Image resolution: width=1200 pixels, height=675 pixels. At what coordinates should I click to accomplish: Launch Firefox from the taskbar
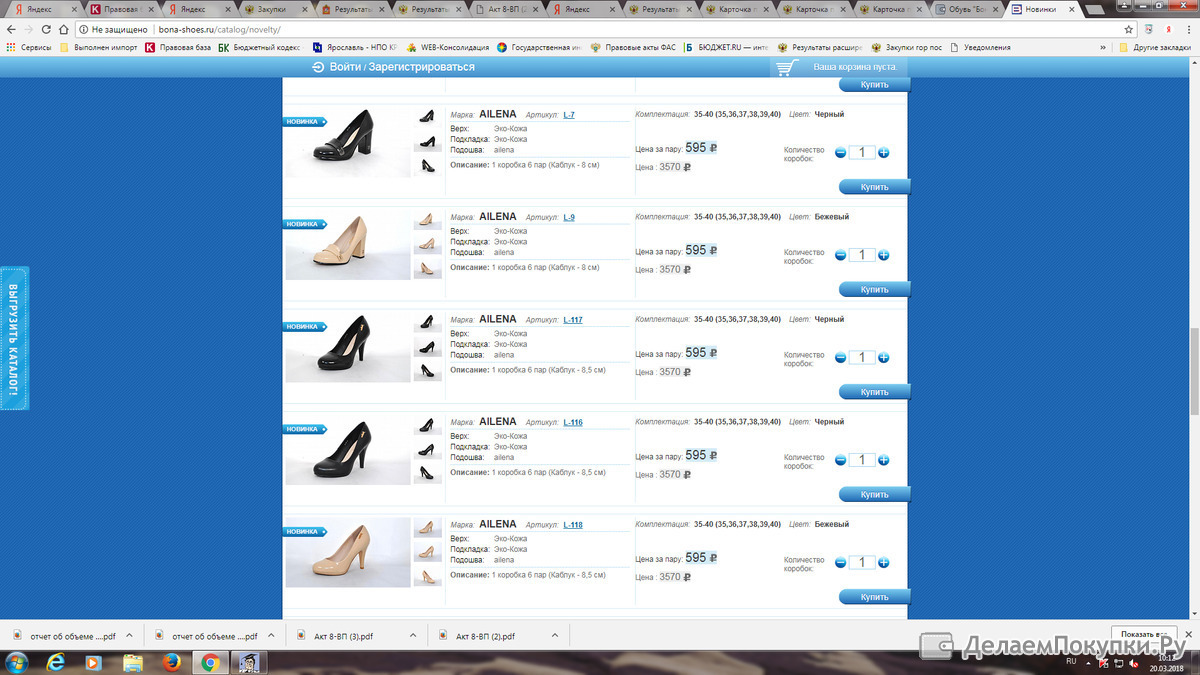pyautogui.click(x=171, y=662)
